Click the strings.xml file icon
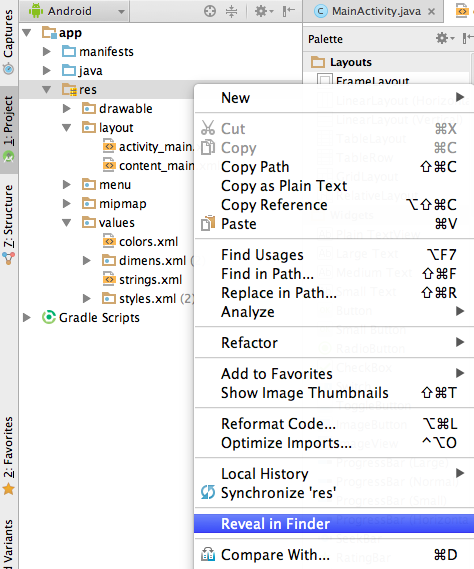474x569 pixels. tap(109, 279)
